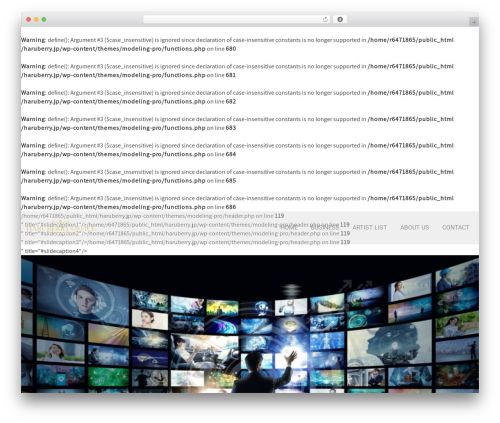Click the browser reload icon
The image size is (500, 423).
coord(325,20)
